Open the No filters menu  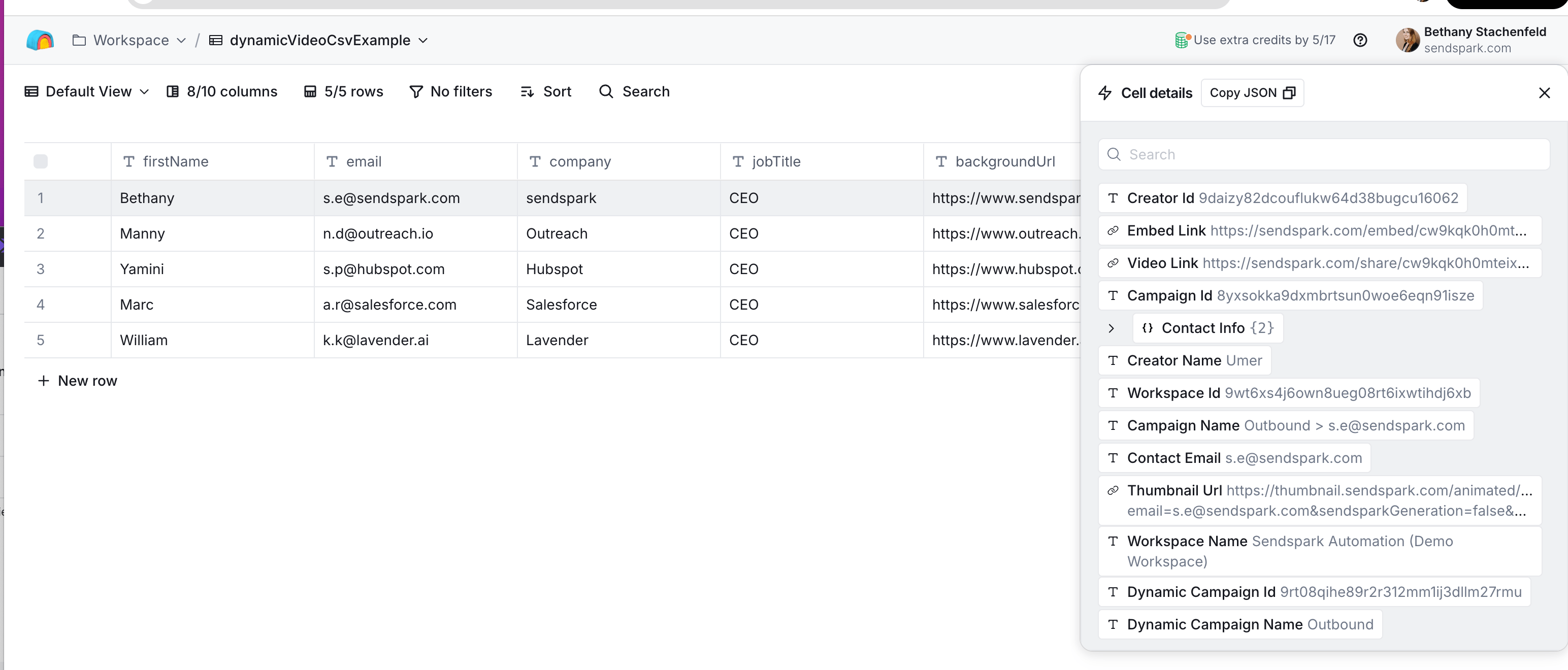pyautogui.click(x=451, y=92)
